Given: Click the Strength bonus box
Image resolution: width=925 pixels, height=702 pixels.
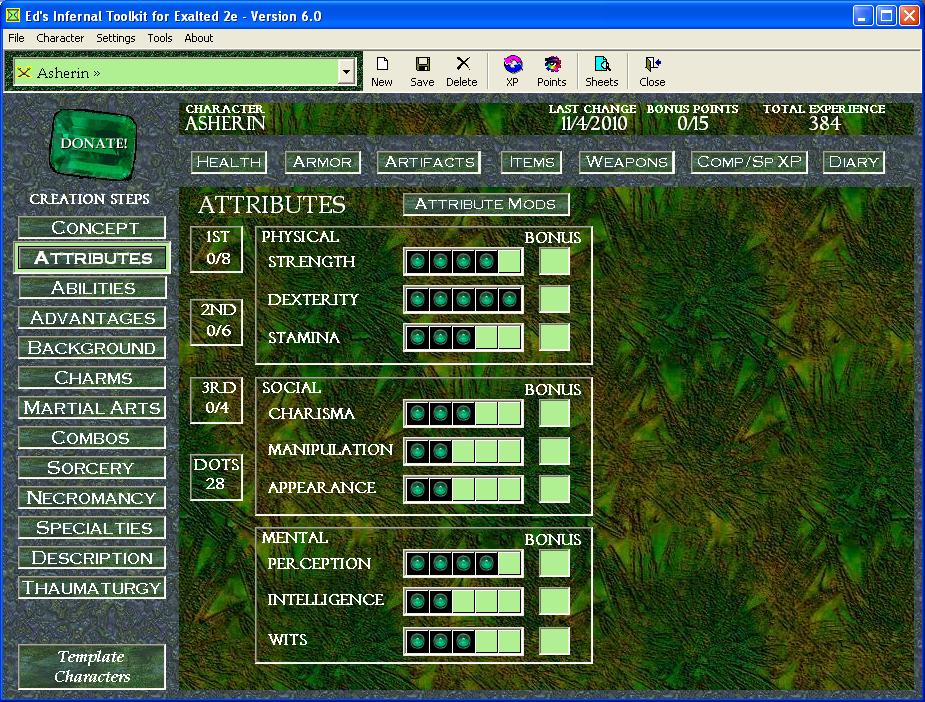Looking at the screenshot, I should [x=555, y=261].
